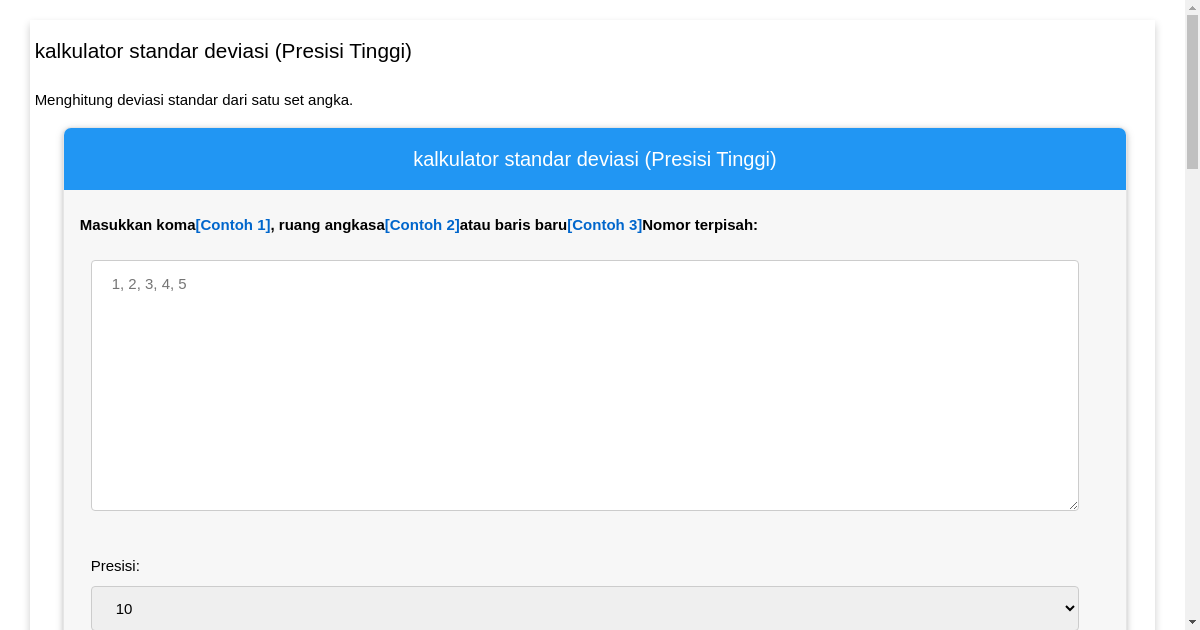The width and height of the screenshot is (1200, 630).
Task: Click the top page title heading
Action: click(x=223, y=51)
